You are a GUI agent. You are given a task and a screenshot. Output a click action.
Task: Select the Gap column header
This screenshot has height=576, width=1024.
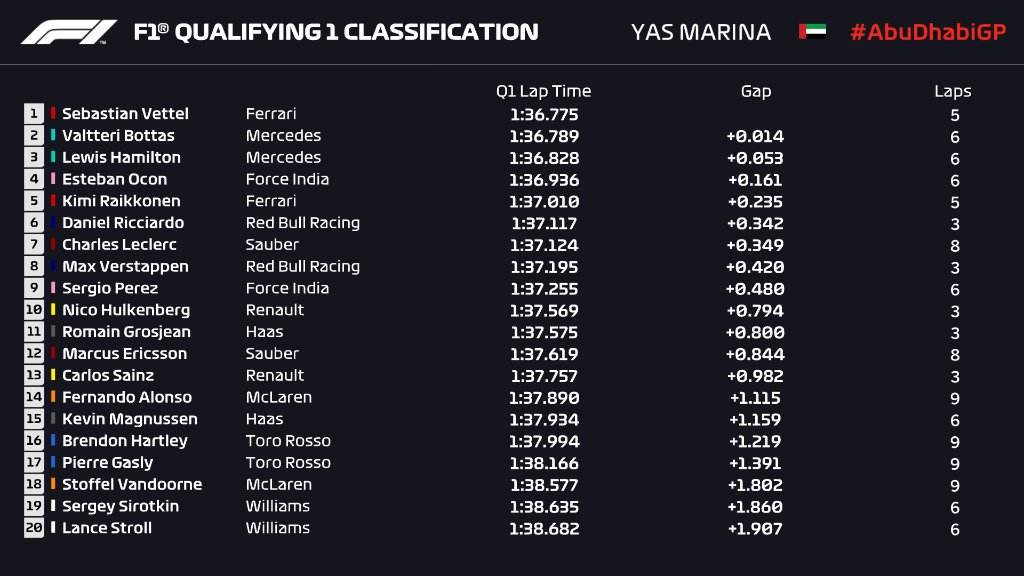[x=756, y=91]
